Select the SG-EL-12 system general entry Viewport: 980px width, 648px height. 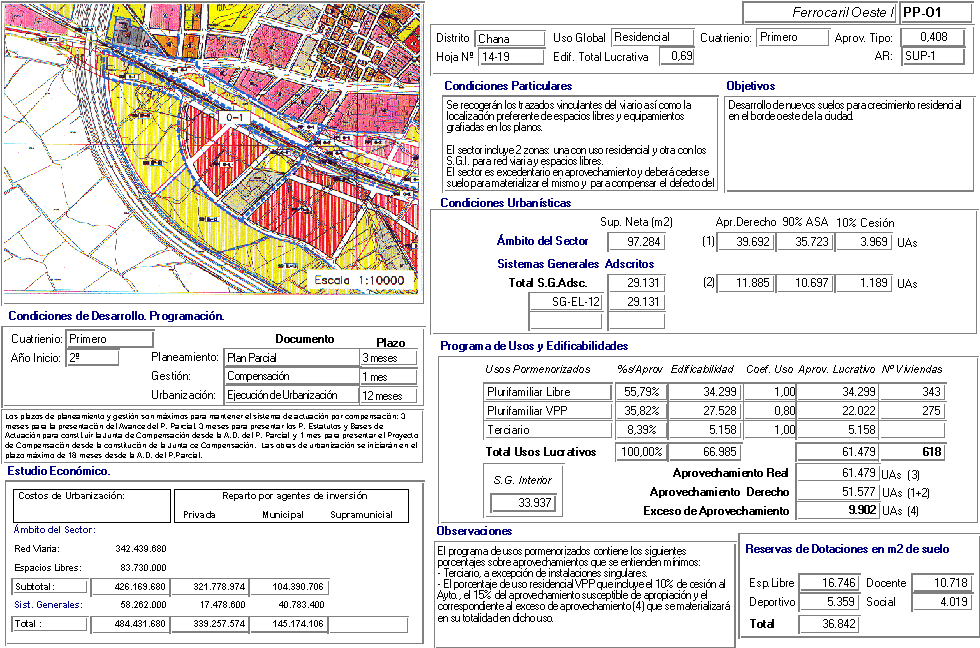pos(565,302)
